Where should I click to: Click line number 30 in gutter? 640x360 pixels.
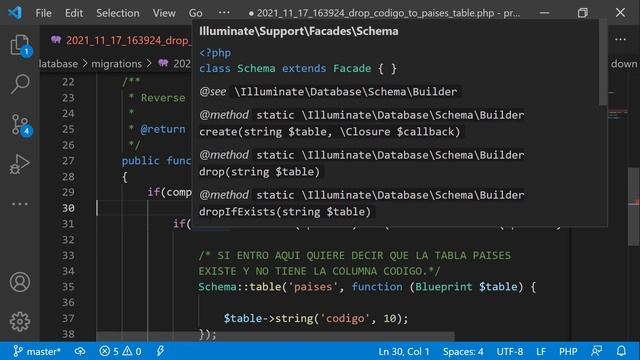(x=68, y=208)
